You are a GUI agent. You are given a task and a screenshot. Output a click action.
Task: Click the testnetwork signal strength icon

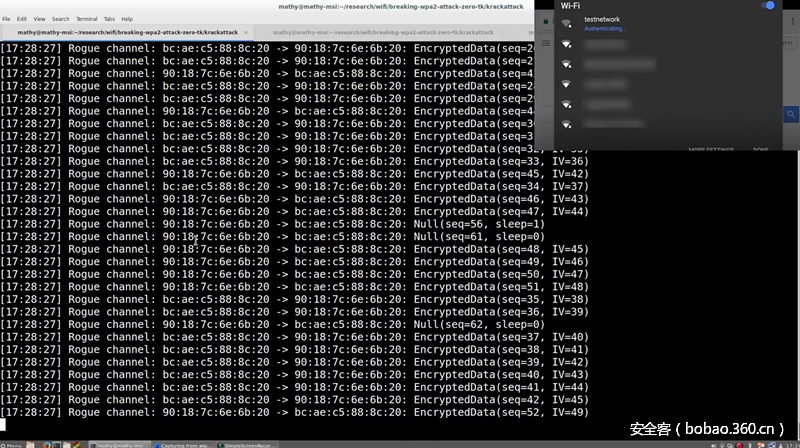coord(567,24)
